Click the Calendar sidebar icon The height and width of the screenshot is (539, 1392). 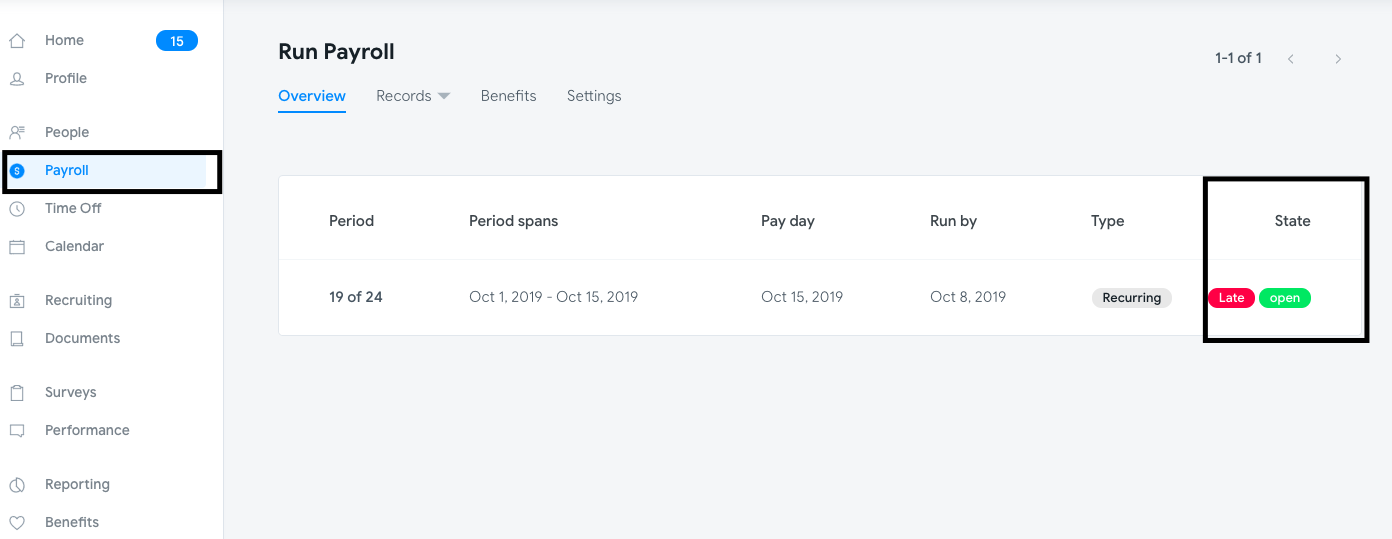(x=17, y=247)
